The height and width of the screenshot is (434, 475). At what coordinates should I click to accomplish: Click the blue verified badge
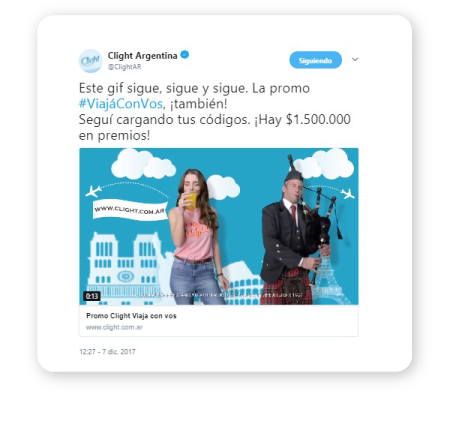185,55
